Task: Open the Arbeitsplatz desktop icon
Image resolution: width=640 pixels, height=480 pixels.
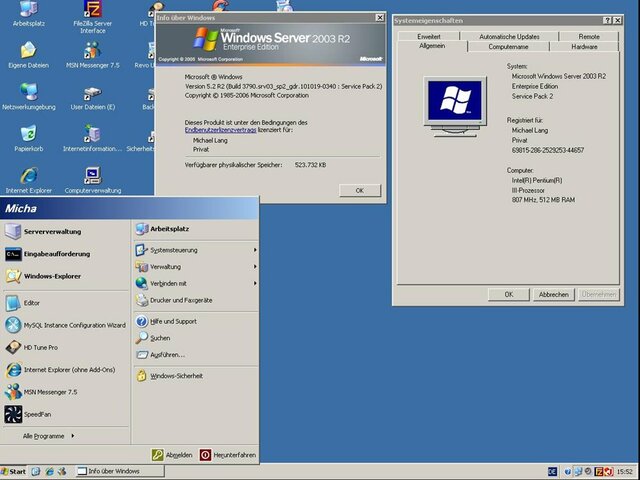Action: (29, 13)
